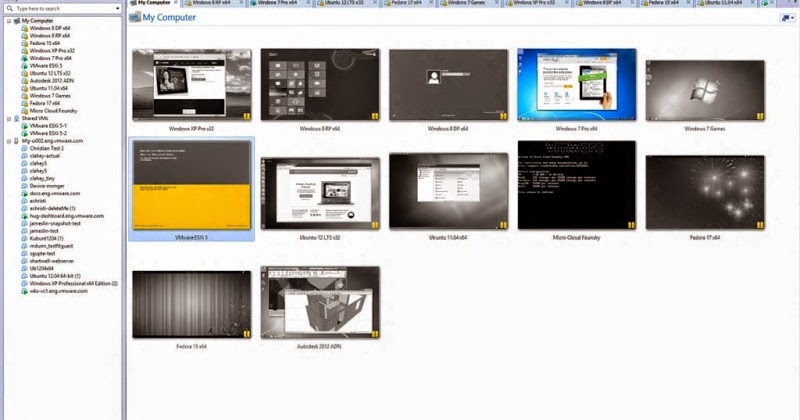Viewport: 800px width, 420px height.
Task: Click the running icon beside hug-dashboard.eng.vmware.com
Action: pos(24,216)
